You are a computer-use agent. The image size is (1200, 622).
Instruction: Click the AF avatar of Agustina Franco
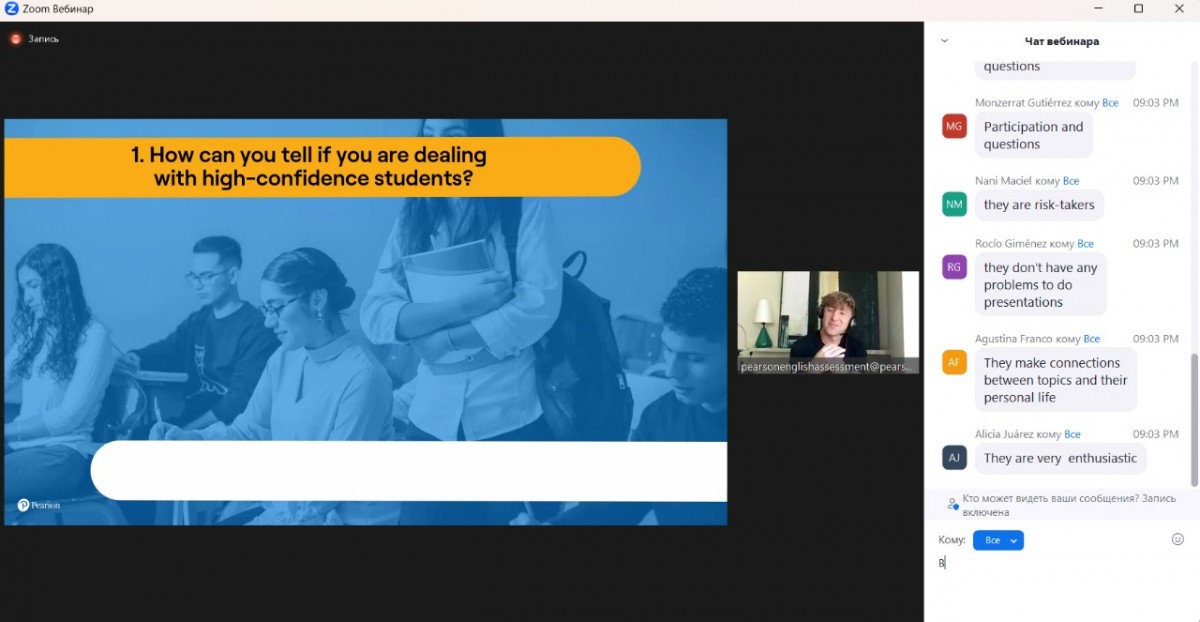click(x=954, y=362)
